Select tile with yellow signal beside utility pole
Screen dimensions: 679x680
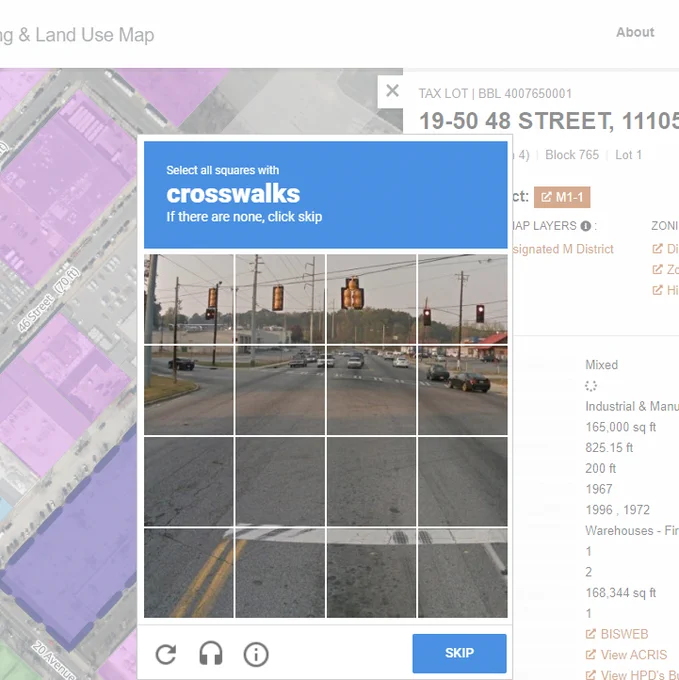pyautogui.click(x=280, y=299)
